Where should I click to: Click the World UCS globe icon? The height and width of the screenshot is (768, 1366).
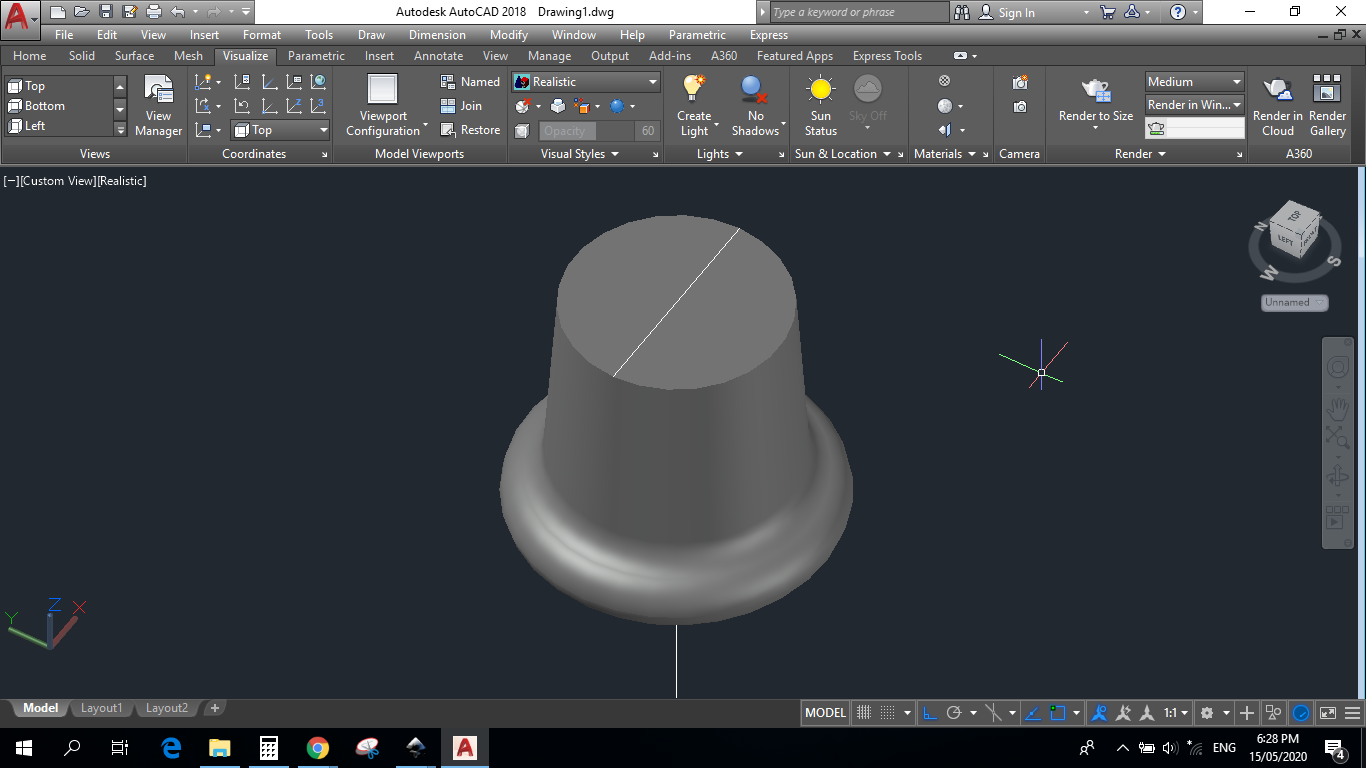[x=319, y=82]
